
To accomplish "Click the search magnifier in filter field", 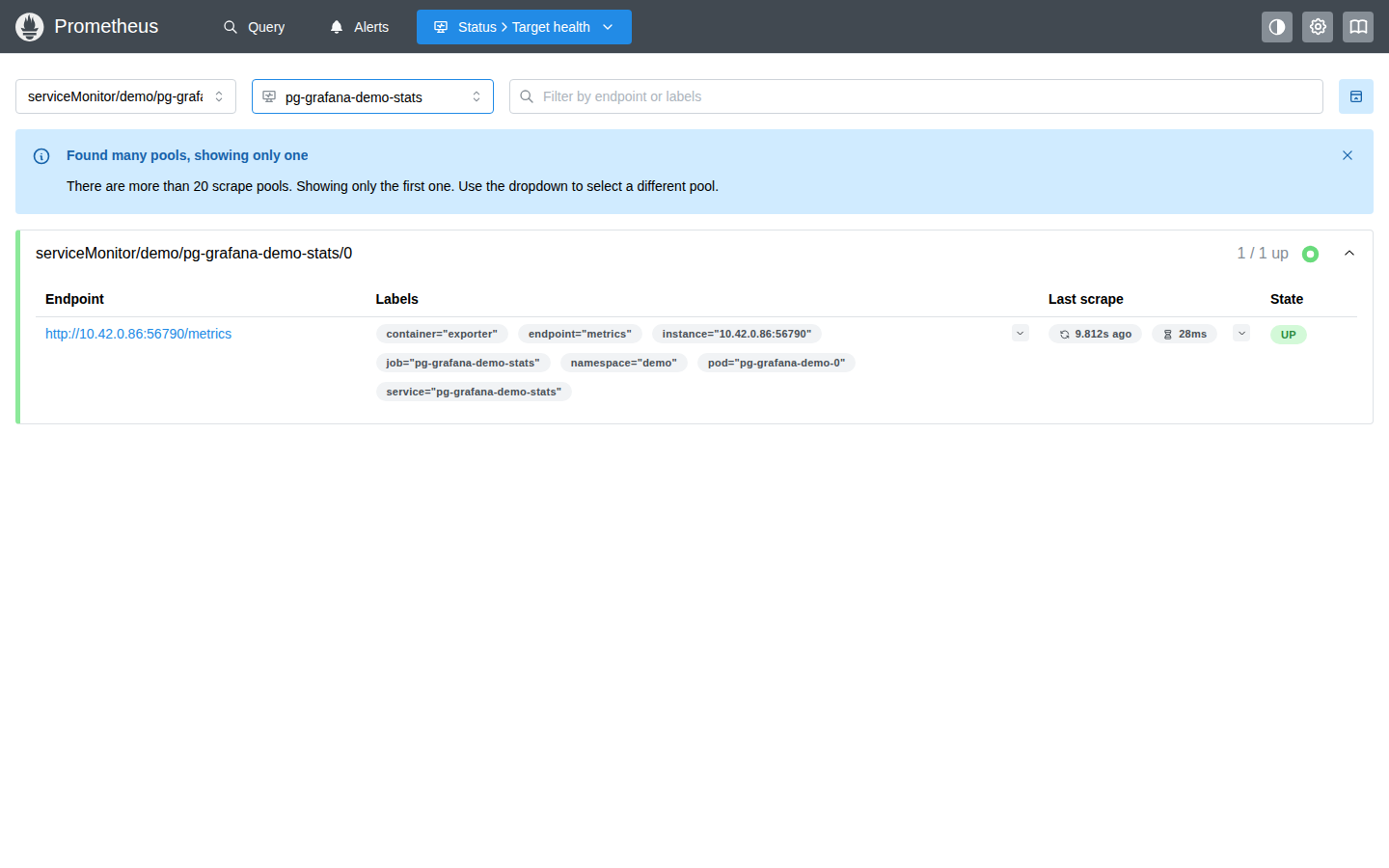I will click(x=527, y=96).
